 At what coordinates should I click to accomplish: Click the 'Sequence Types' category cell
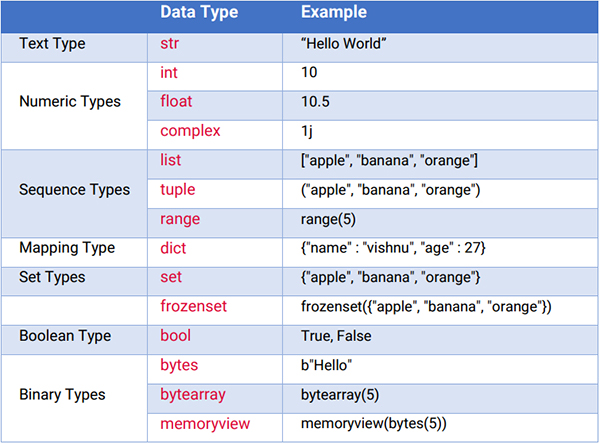tap(74, 189)
